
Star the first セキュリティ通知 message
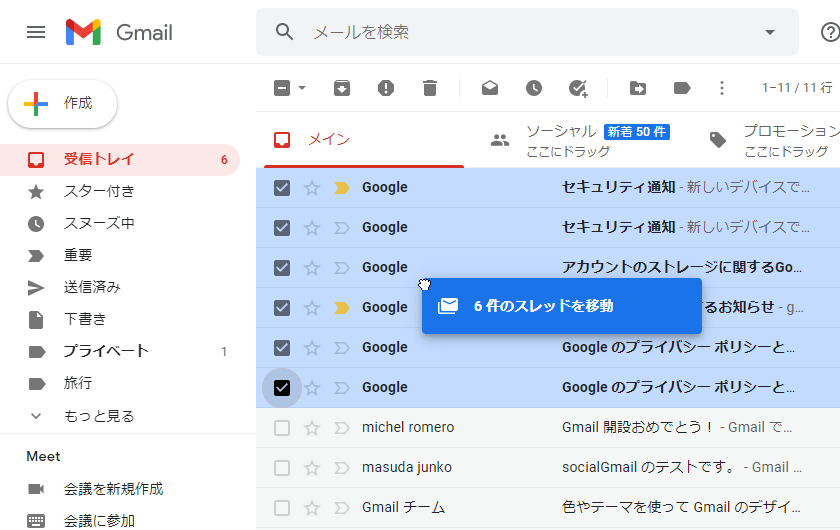[x=312, y=188]
